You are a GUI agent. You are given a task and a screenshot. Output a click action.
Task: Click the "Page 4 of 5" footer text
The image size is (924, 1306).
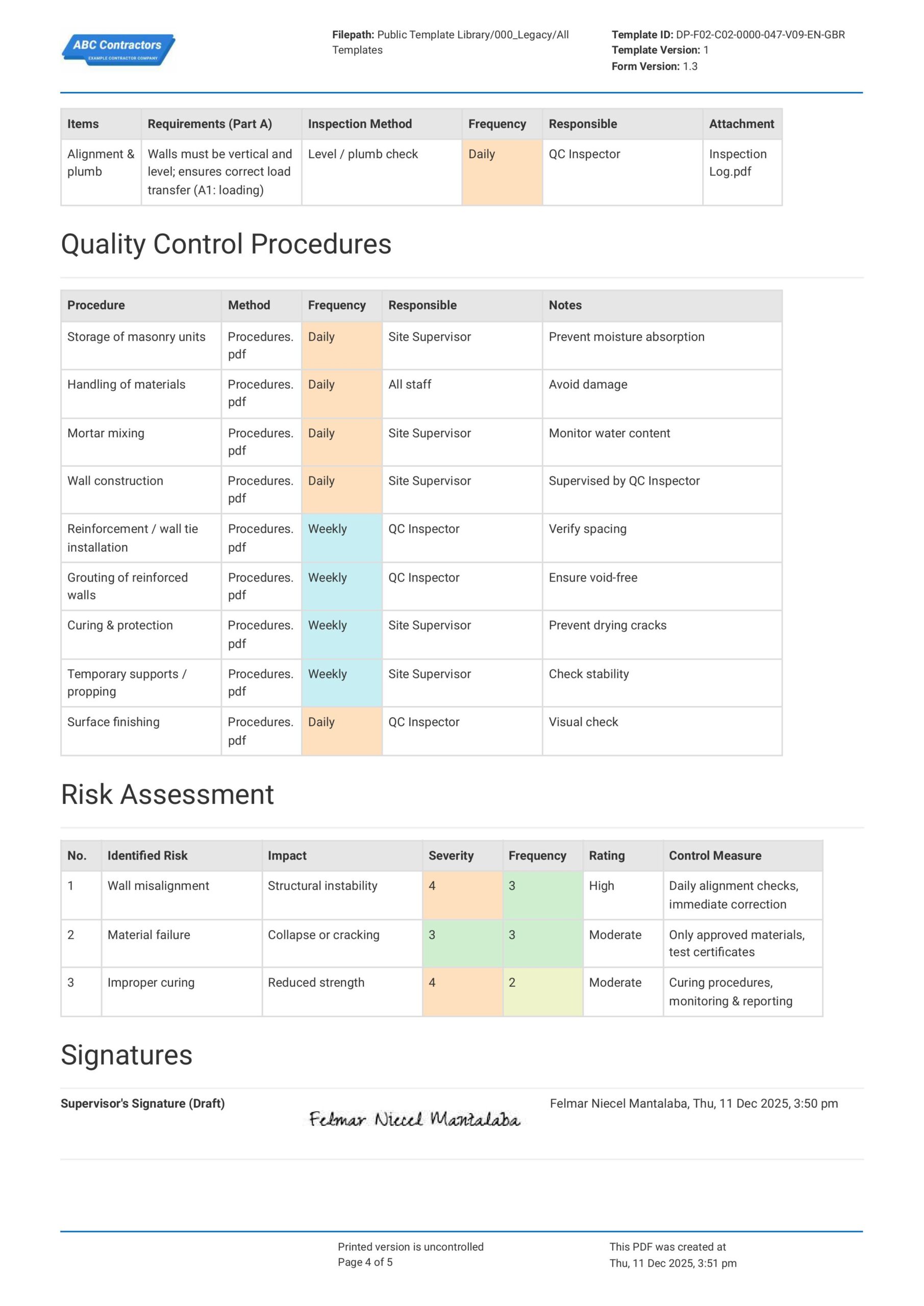point(365,1262)
